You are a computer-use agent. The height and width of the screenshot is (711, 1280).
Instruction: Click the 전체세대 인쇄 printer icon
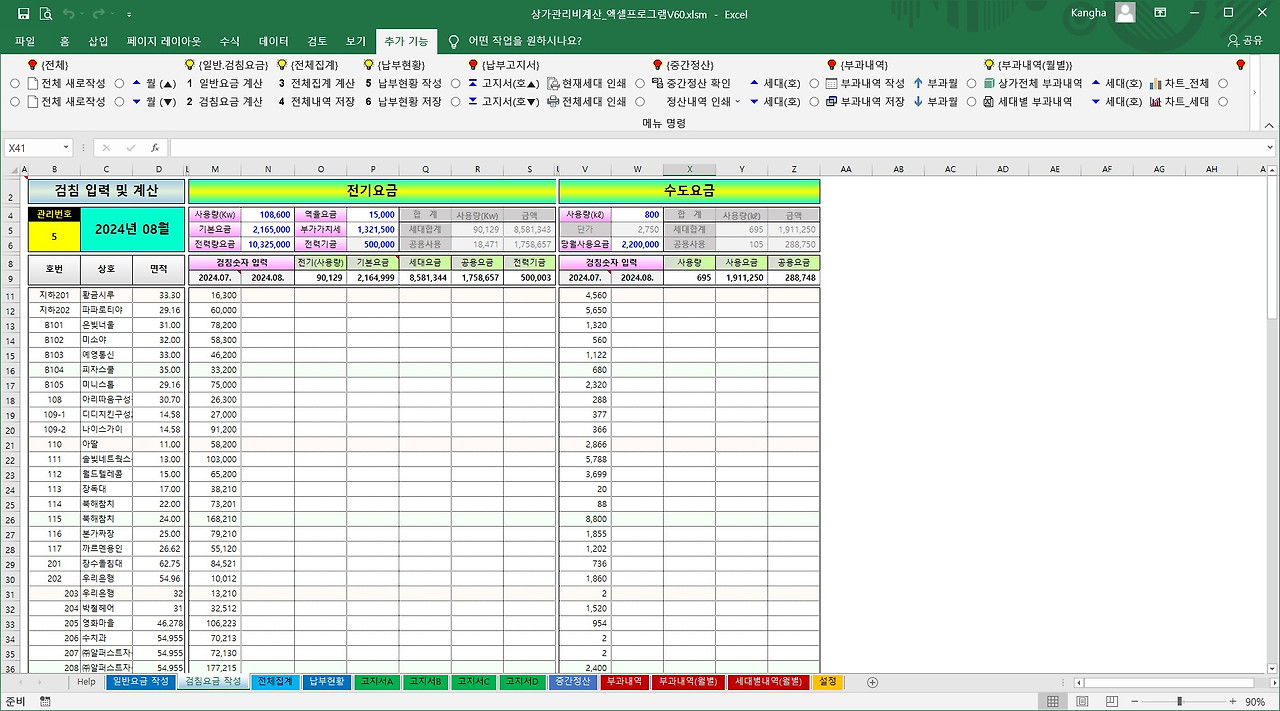(x=553, y=101)
